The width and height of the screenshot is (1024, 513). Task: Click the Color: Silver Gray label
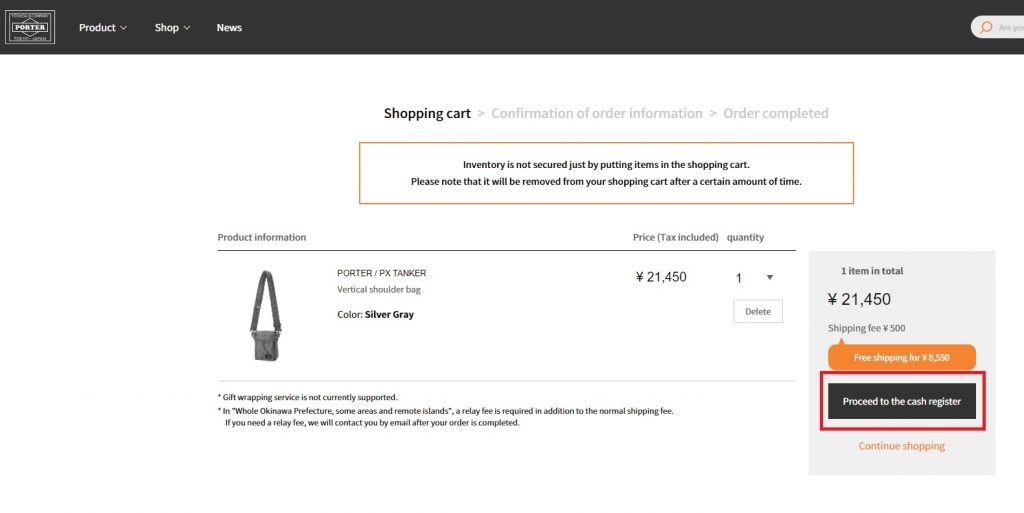click(x=375, y=315)
